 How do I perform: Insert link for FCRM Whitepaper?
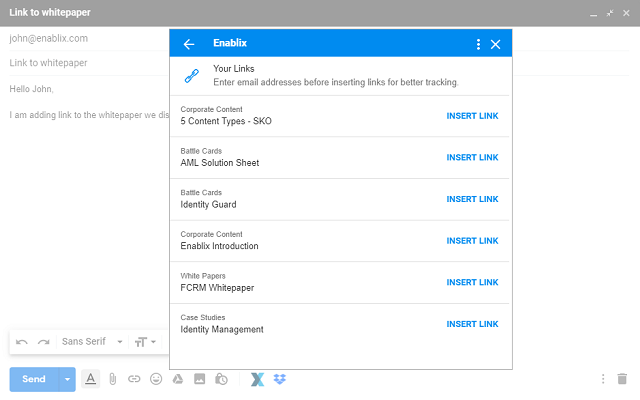pyautogui.click(x=472, y=282)
